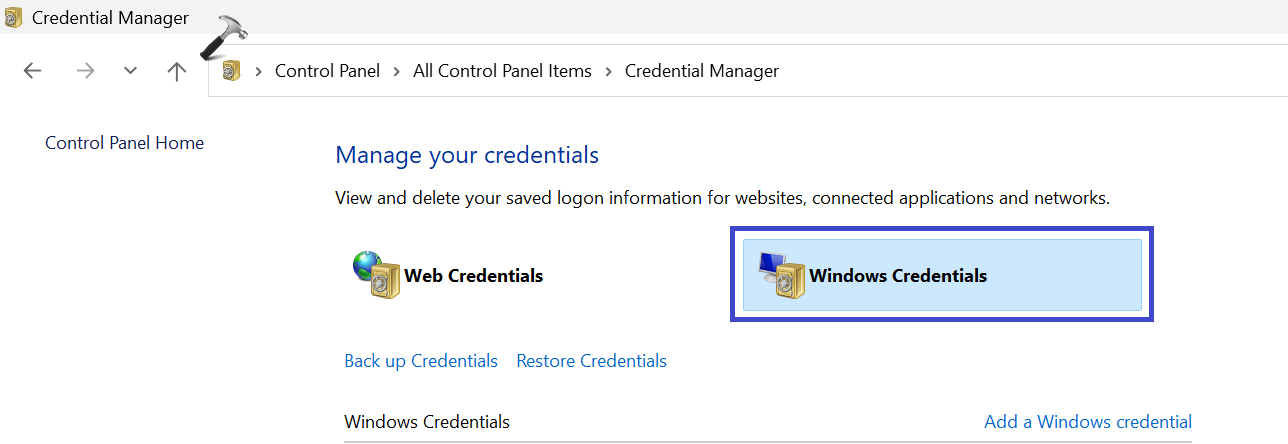
Task: Expand chevron after All Control Panel Items
Action: (x=608, y=71)
